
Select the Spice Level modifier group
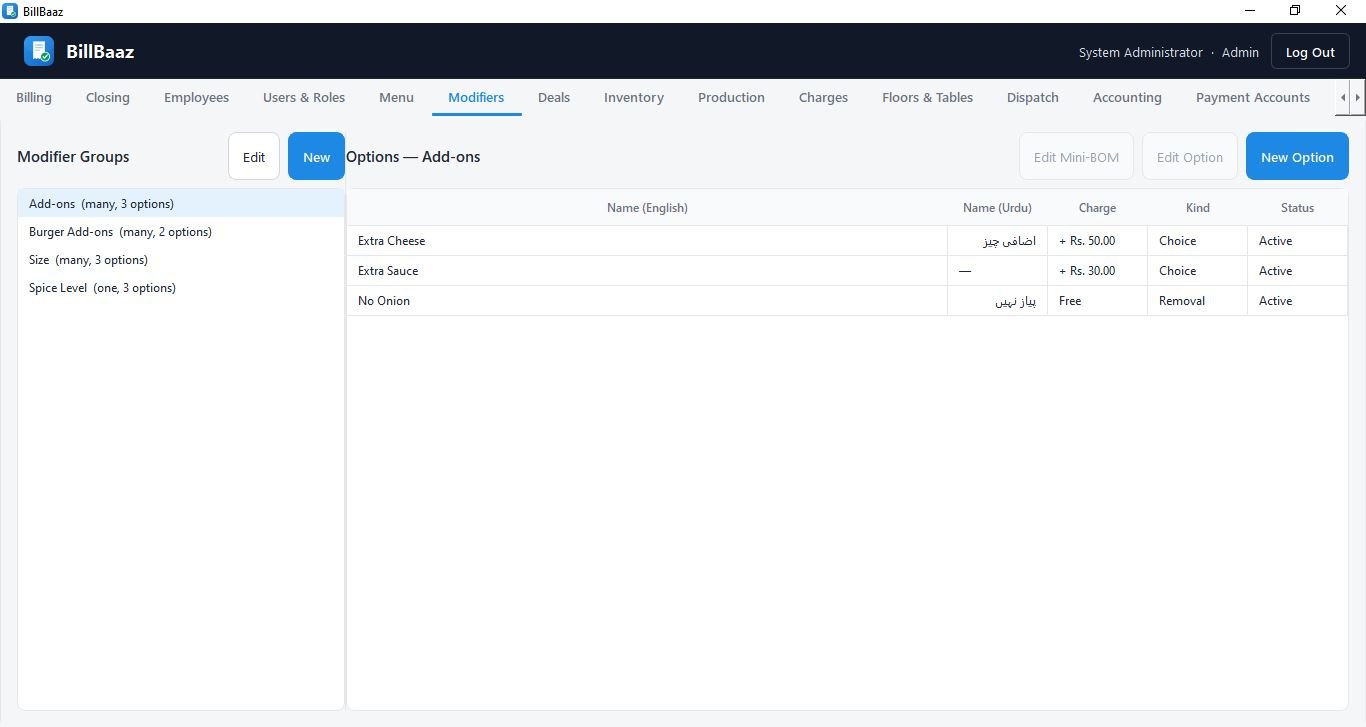point(181,287)
